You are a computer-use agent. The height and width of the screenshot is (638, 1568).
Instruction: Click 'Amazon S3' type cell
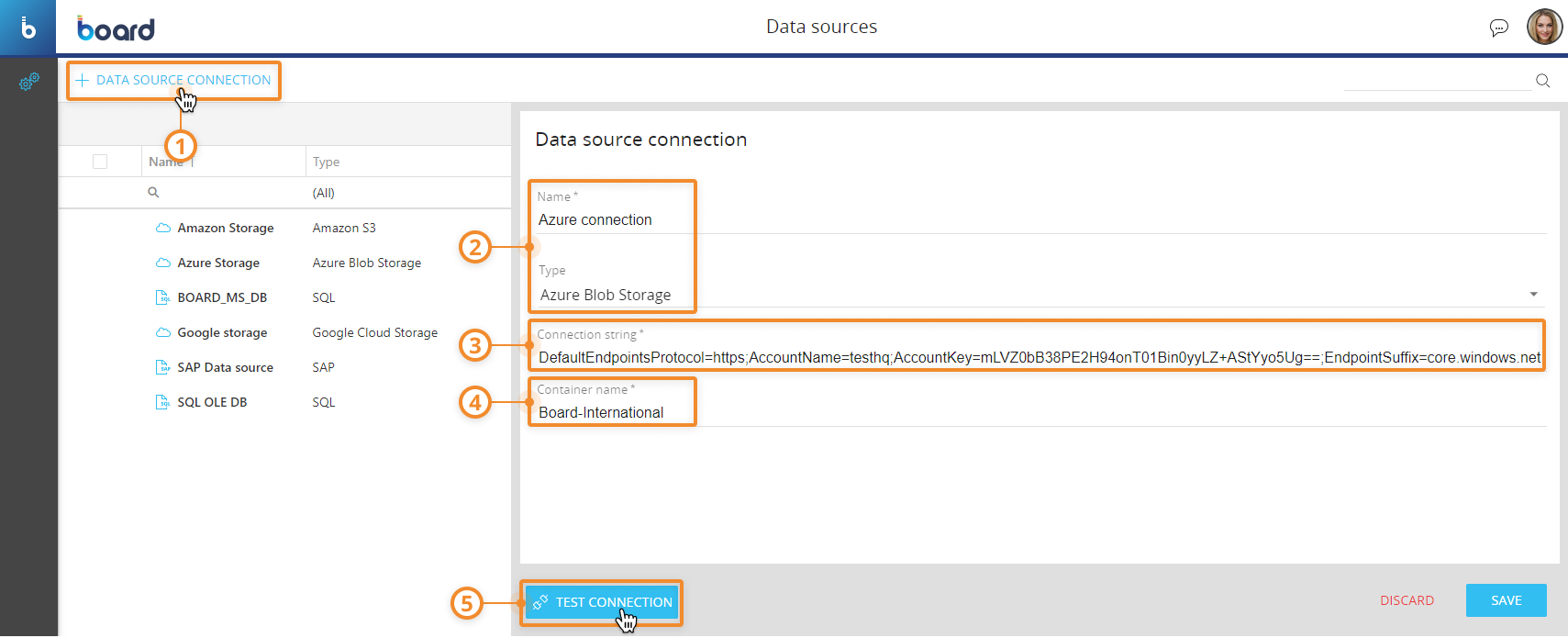pyautogui.click(x=344, y=228)
